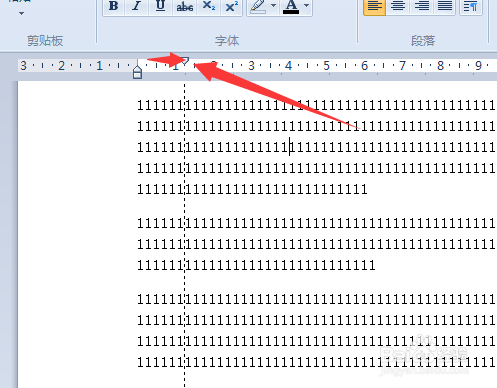Toggle underline formatting
The width and height of the screenshot is (497, 388).
tap(160, 6)
